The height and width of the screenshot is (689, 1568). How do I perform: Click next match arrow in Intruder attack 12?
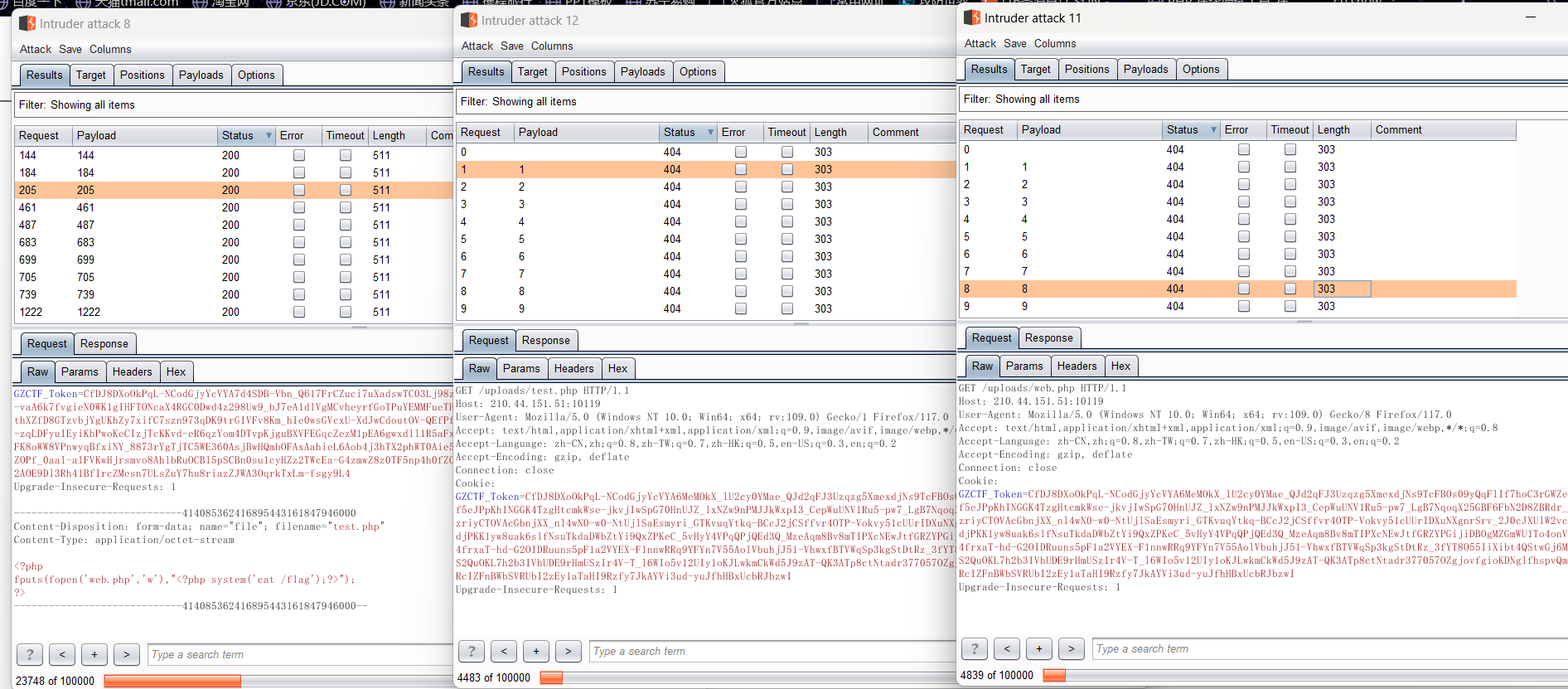tap(569, 651)
